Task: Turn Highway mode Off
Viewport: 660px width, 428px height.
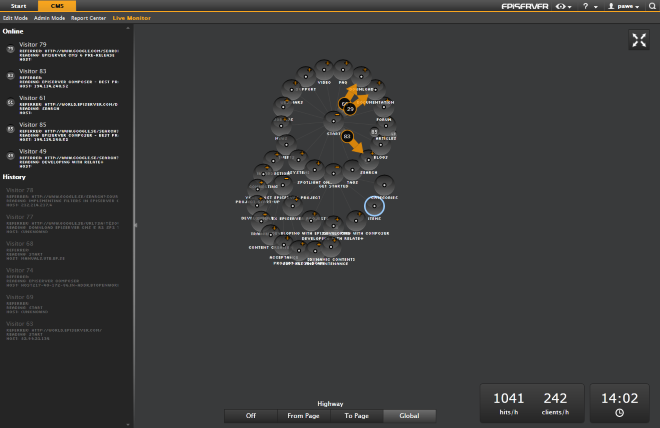Action: tap(250, 415)
